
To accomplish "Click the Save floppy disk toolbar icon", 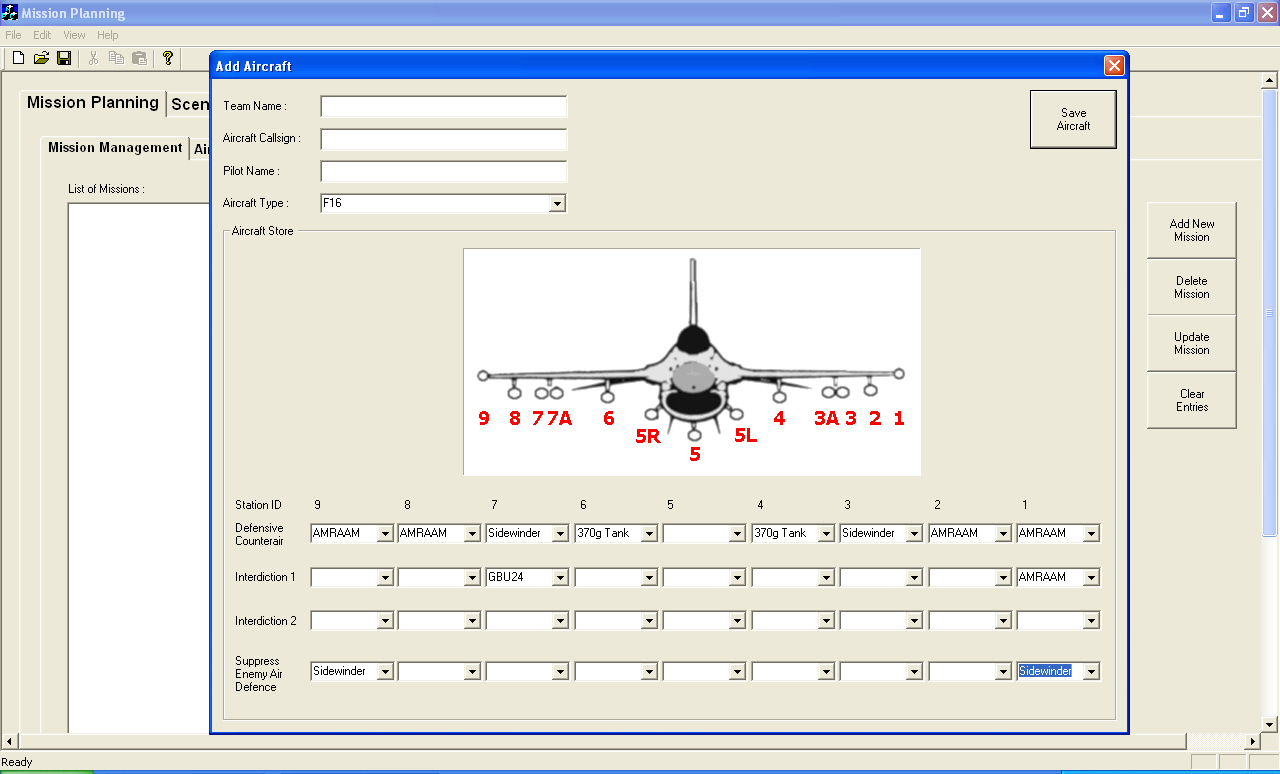I will pos(64,58).
